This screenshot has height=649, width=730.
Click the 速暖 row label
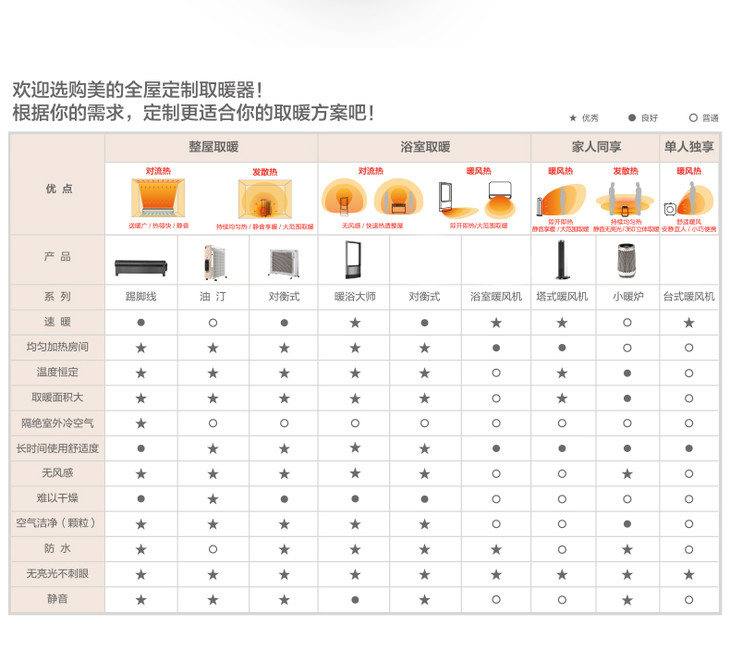[57, 322]
